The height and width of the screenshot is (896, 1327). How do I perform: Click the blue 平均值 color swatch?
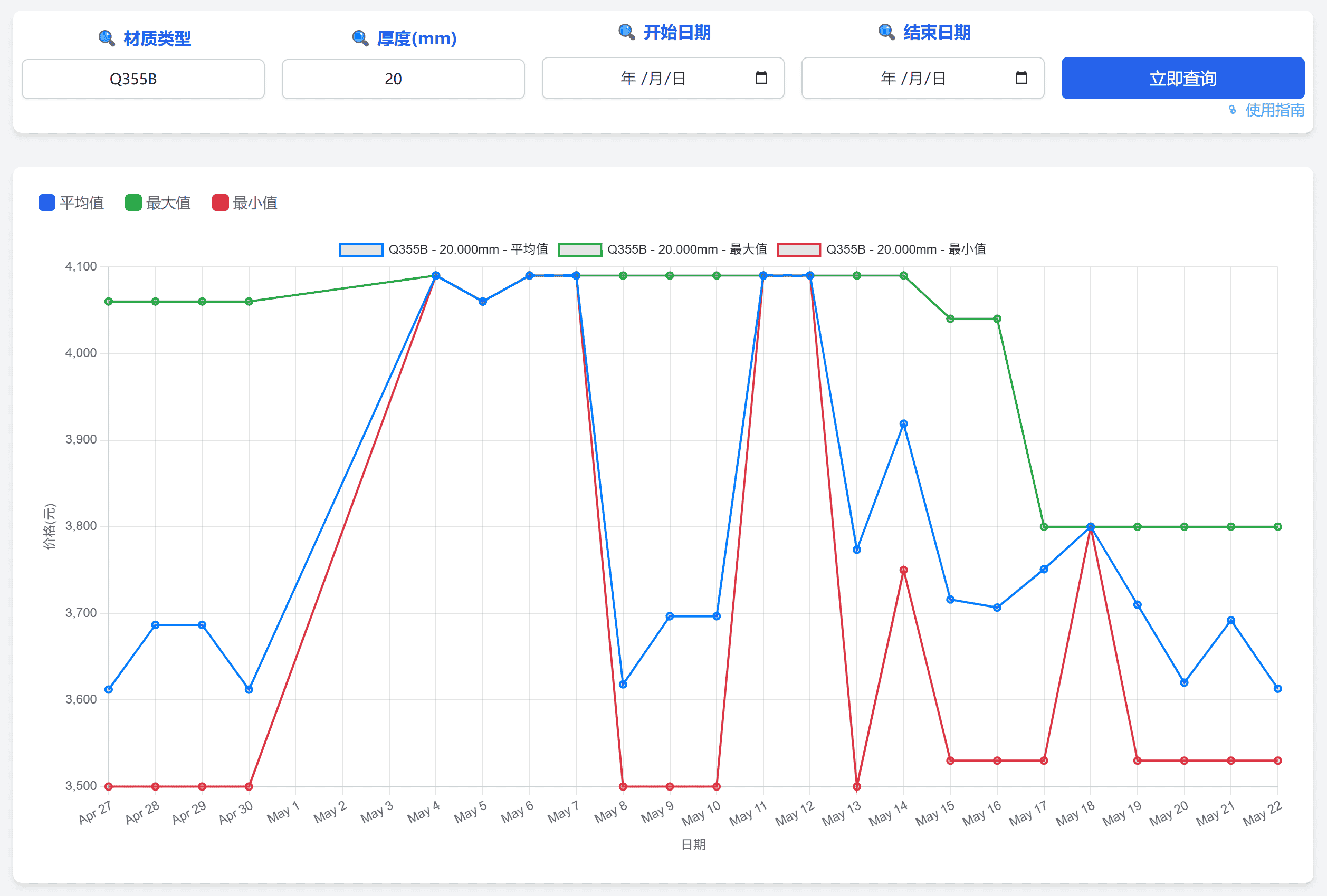tap(47, 203)
